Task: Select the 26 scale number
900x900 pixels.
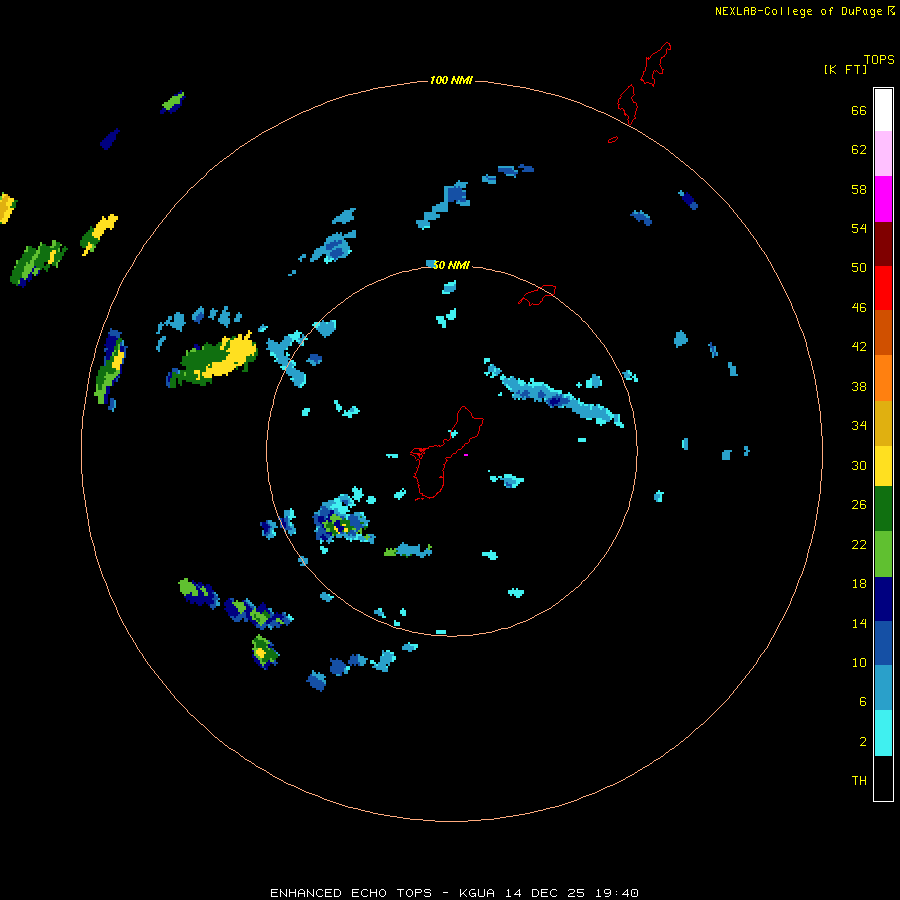Action: pyautogui.click(x=859, y=505)
